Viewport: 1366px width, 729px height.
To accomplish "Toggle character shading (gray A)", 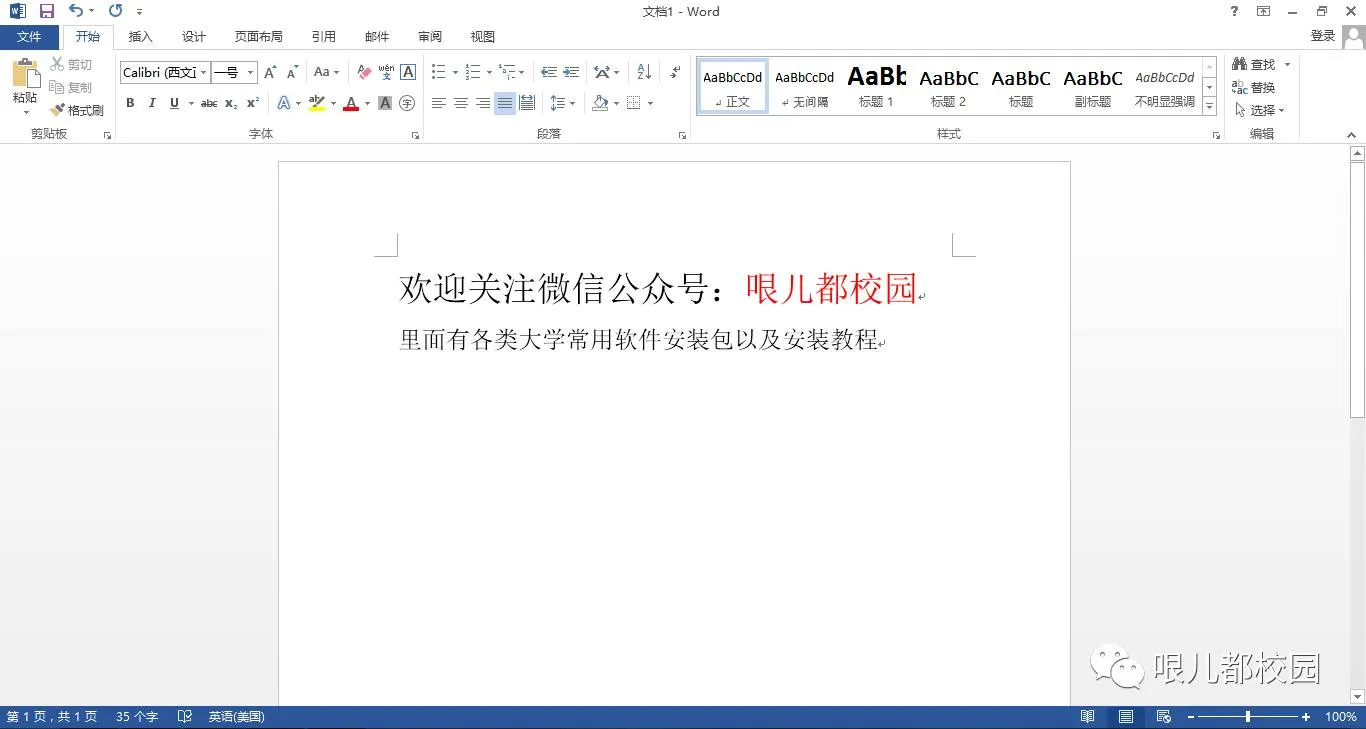I will pyautogui.click(x=385, y=103).
